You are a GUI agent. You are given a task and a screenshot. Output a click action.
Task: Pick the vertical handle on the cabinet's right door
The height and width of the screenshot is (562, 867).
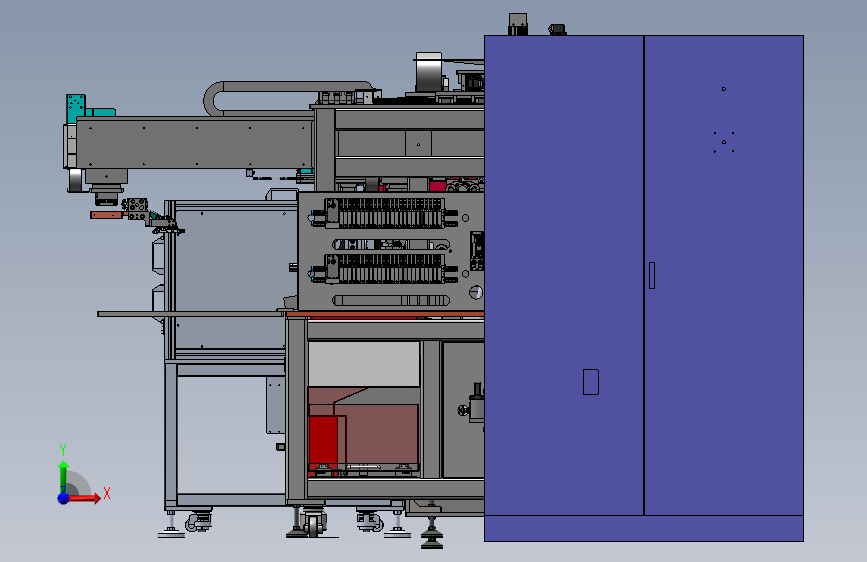point(652,275)
